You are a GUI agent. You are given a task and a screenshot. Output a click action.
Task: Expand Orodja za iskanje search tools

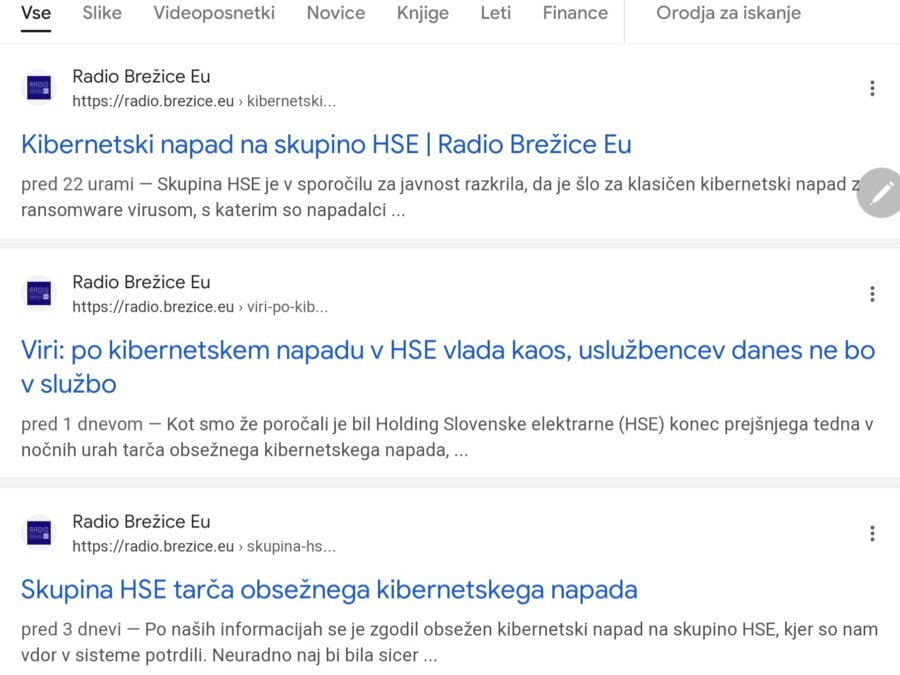tap(728, 13)
